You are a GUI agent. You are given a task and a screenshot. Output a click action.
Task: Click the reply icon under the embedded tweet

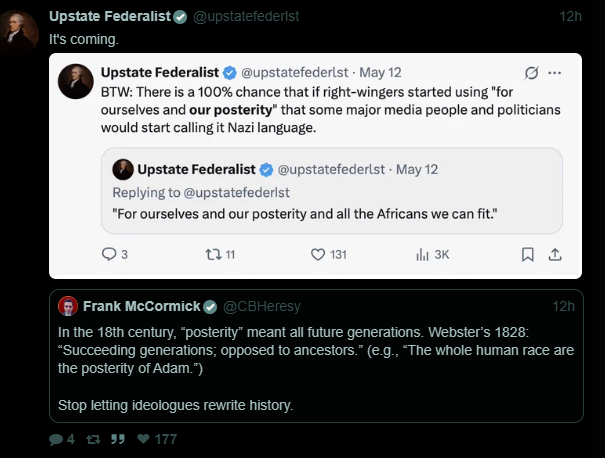[109, 254]
